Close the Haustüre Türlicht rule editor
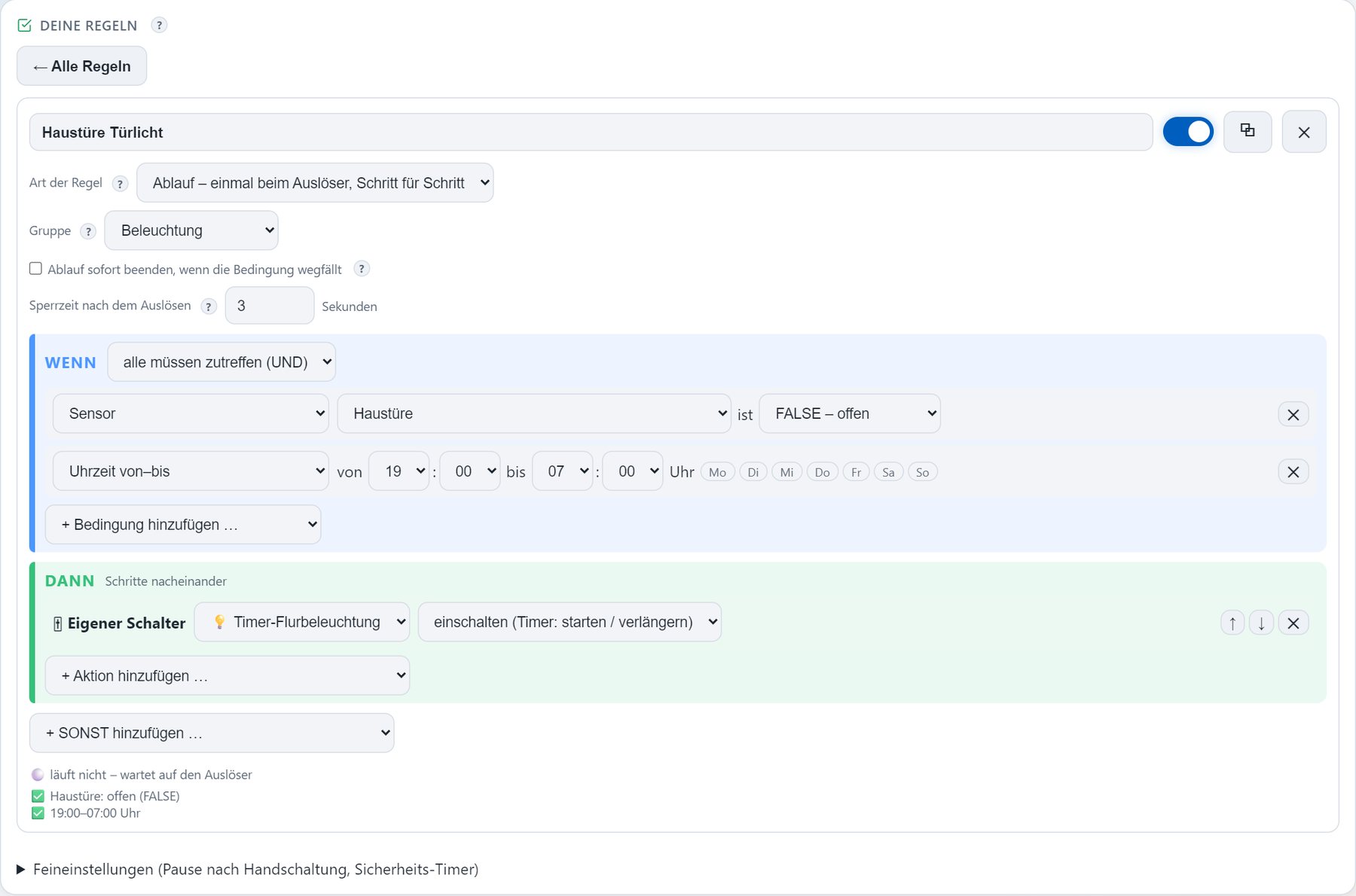Image resolution: width=1356 pixels, height=896 pixels. pos(1304,132)
